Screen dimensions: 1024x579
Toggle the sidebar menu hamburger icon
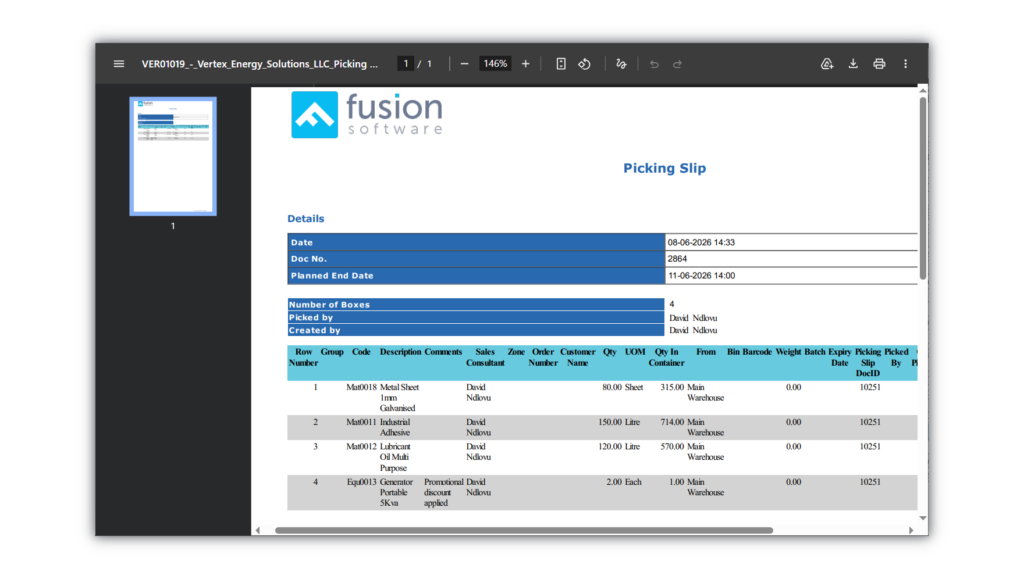119,64
